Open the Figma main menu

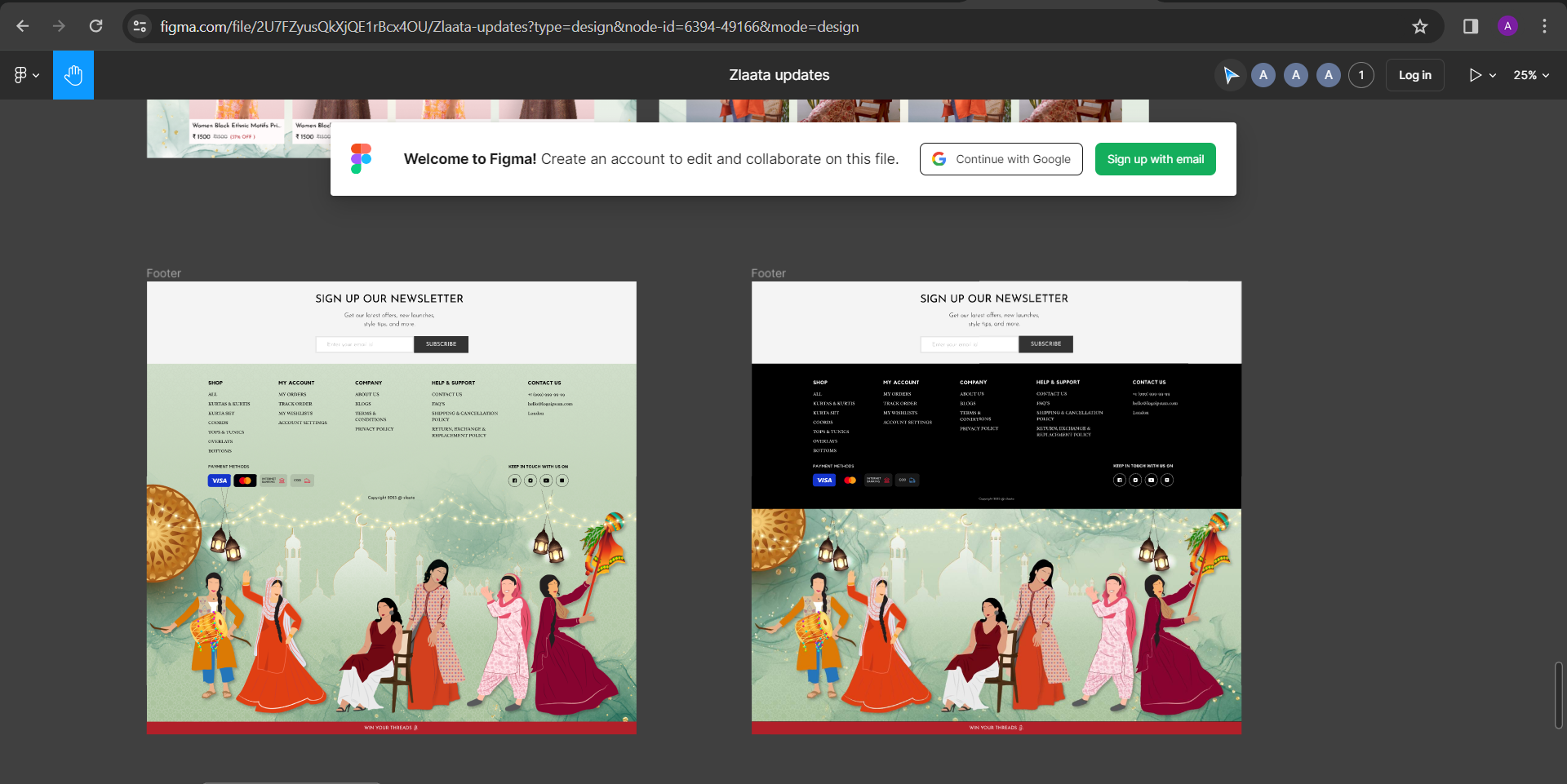(26, 75)
